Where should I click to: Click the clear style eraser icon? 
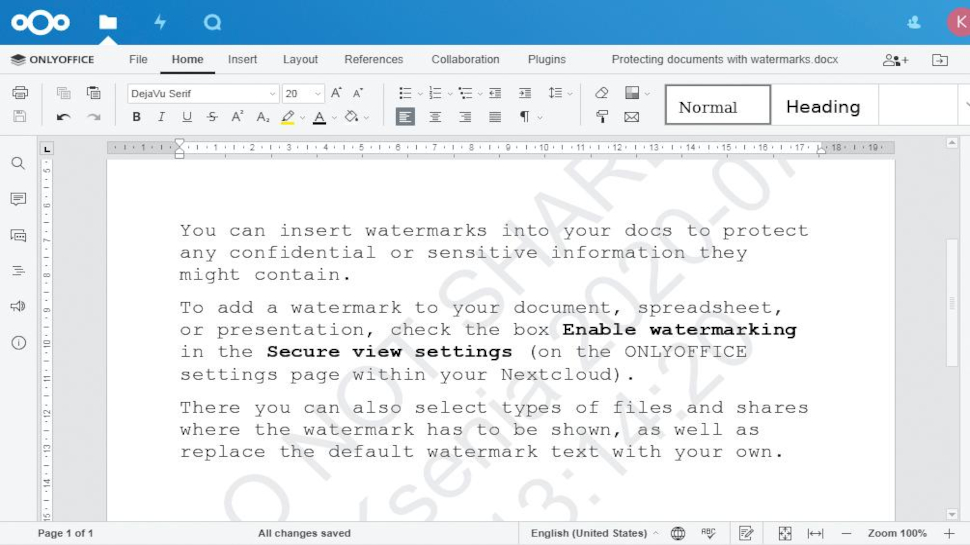tap(601, 93)
